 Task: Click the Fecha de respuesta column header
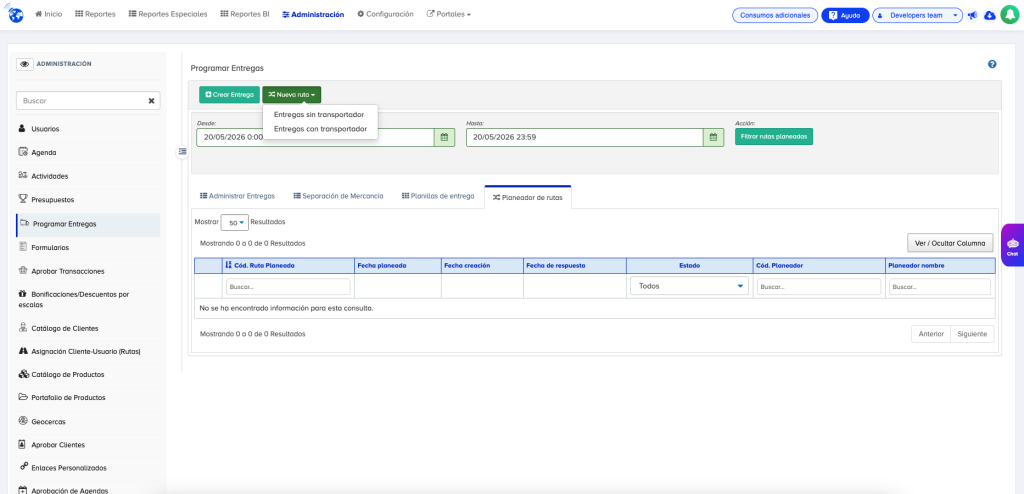coord(575,266)
